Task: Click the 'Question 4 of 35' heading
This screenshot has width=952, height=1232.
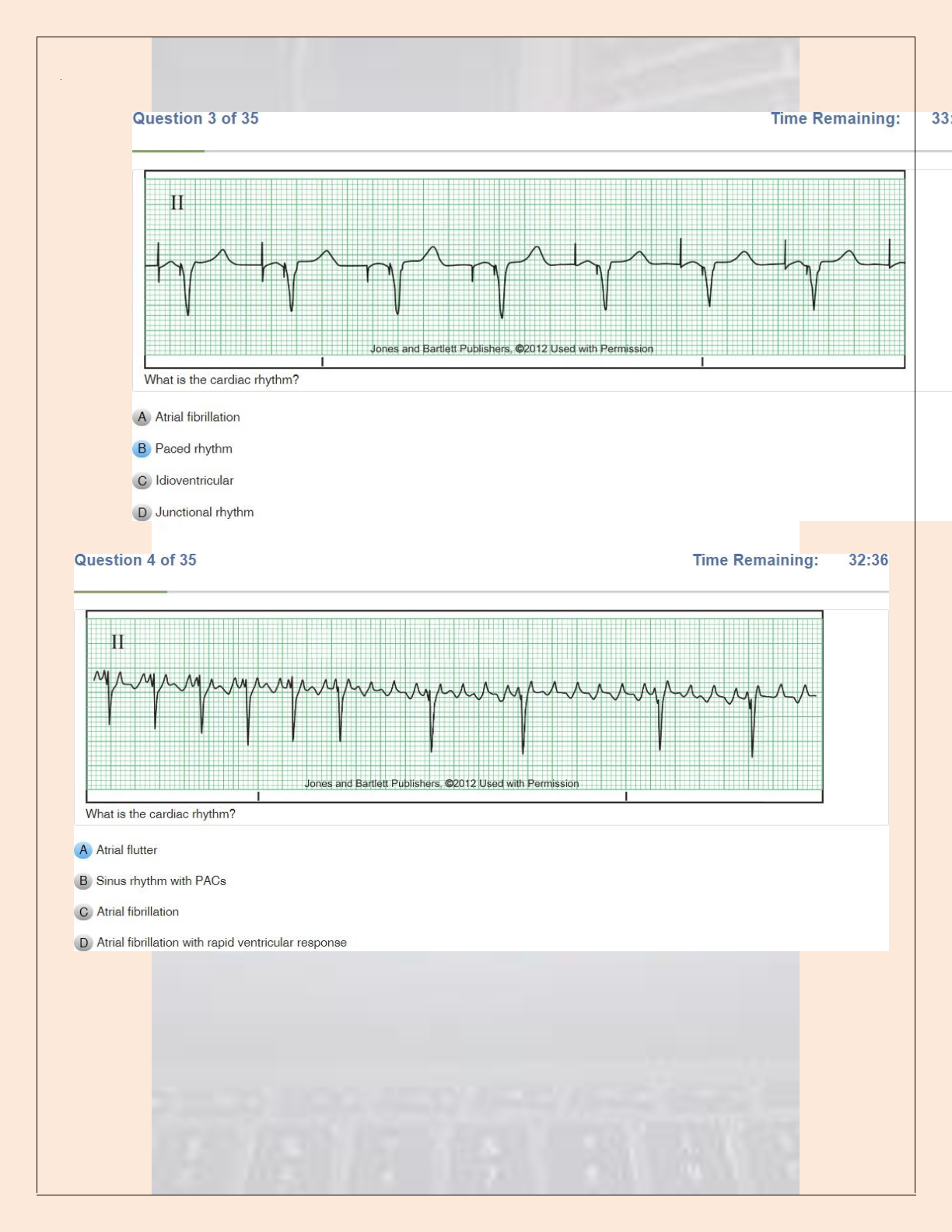Action: (135, 560)
